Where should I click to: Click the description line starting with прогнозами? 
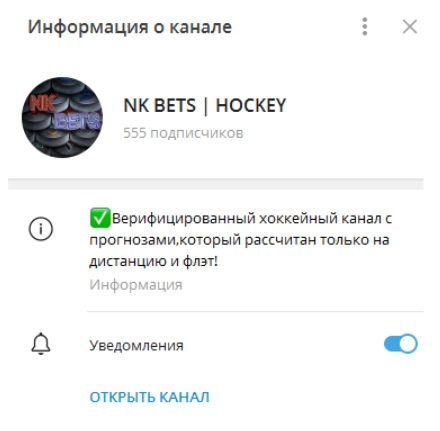[x=239, y=240]
